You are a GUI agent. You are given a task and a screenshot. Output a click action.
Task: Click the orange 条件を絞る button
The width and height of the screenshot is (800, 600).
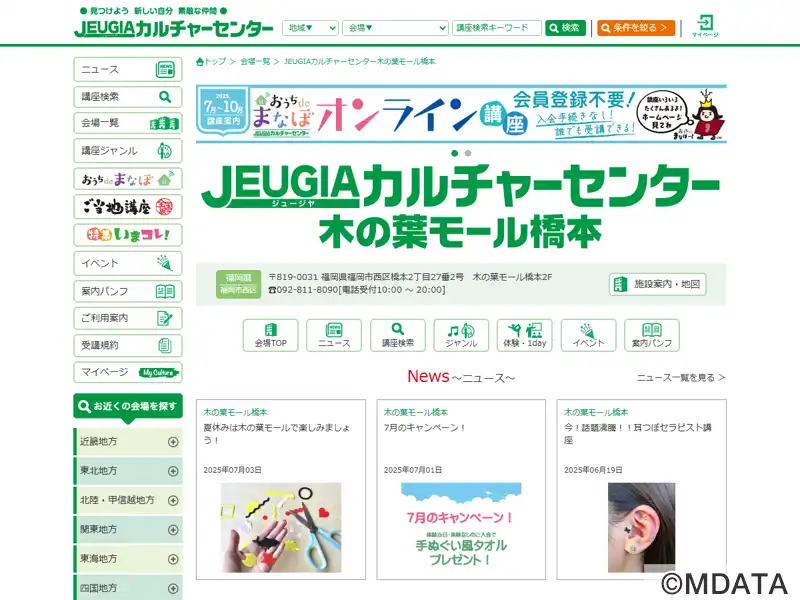tap(636, 28)
